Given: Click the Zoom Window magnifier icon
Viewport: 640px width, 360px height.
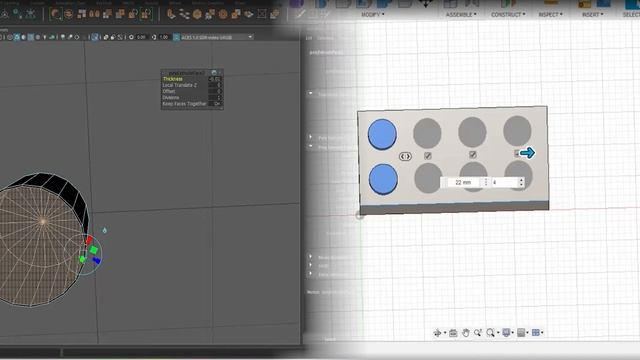Looking at the screenshot, I should (x=490, y=333).
